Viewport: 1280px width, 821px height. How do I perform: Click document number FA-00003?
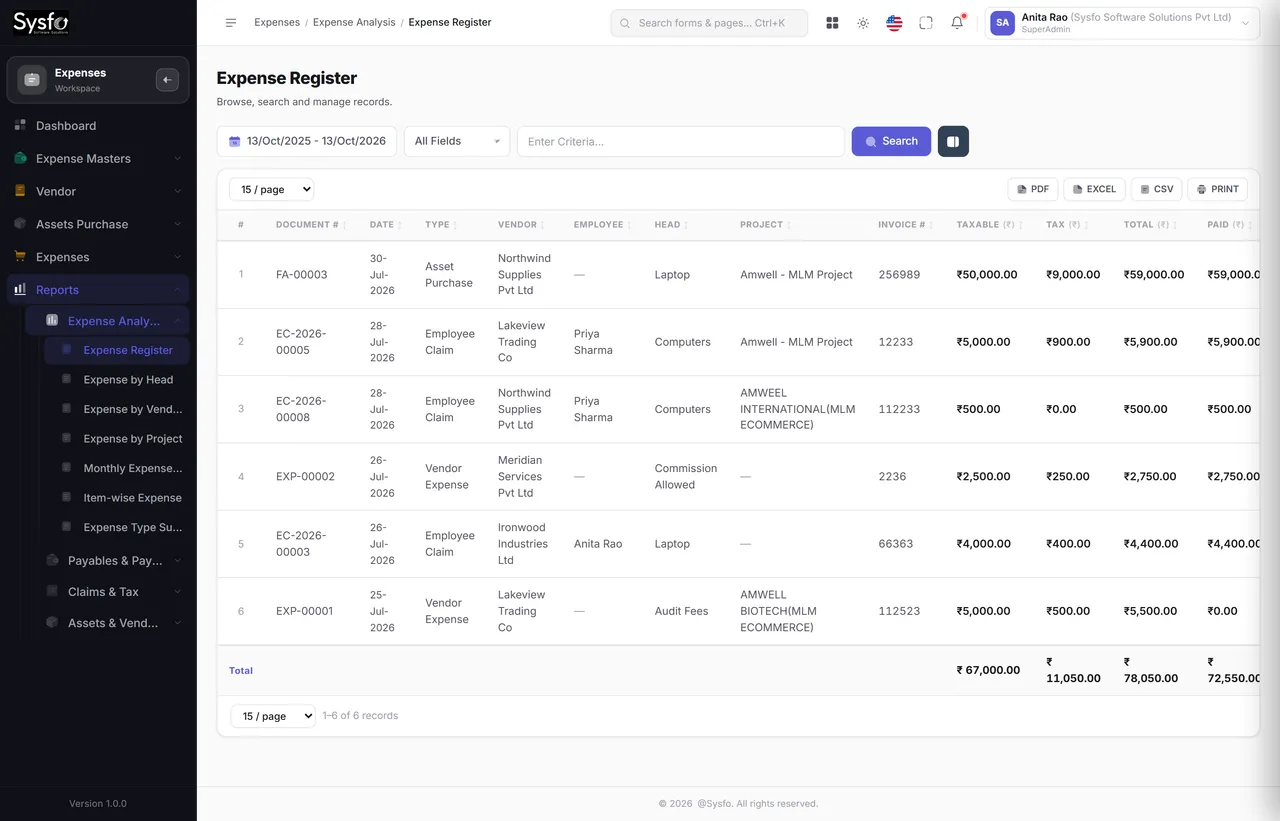(302, 275)
